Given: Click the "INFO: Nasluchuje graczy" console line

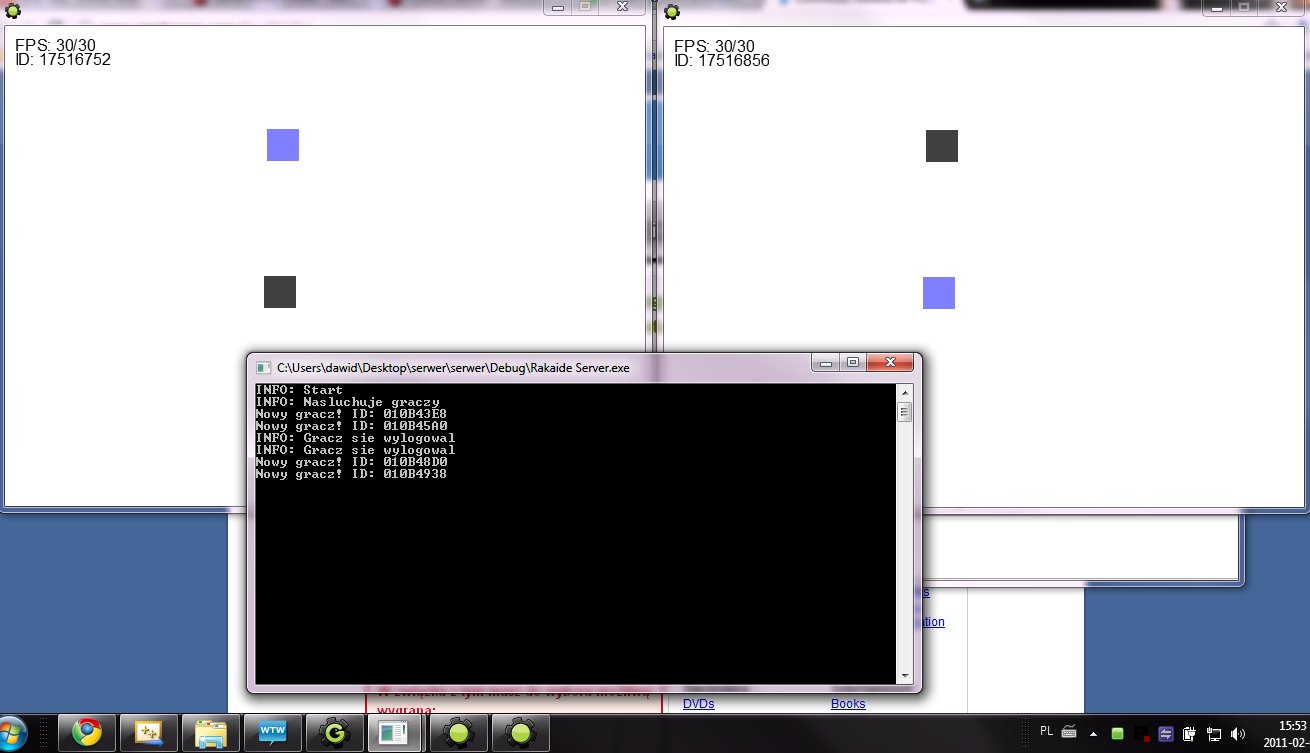Looking at the screenshot, I should coord(347,402).
